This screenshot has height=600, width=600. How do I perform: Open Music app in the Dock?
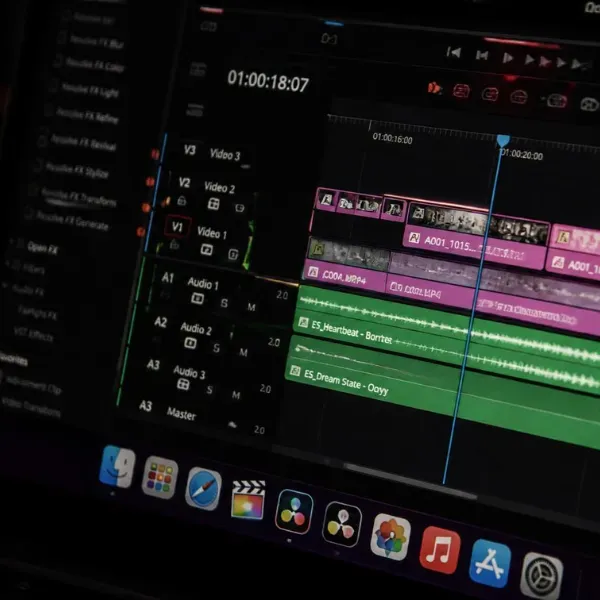[440, 550]
